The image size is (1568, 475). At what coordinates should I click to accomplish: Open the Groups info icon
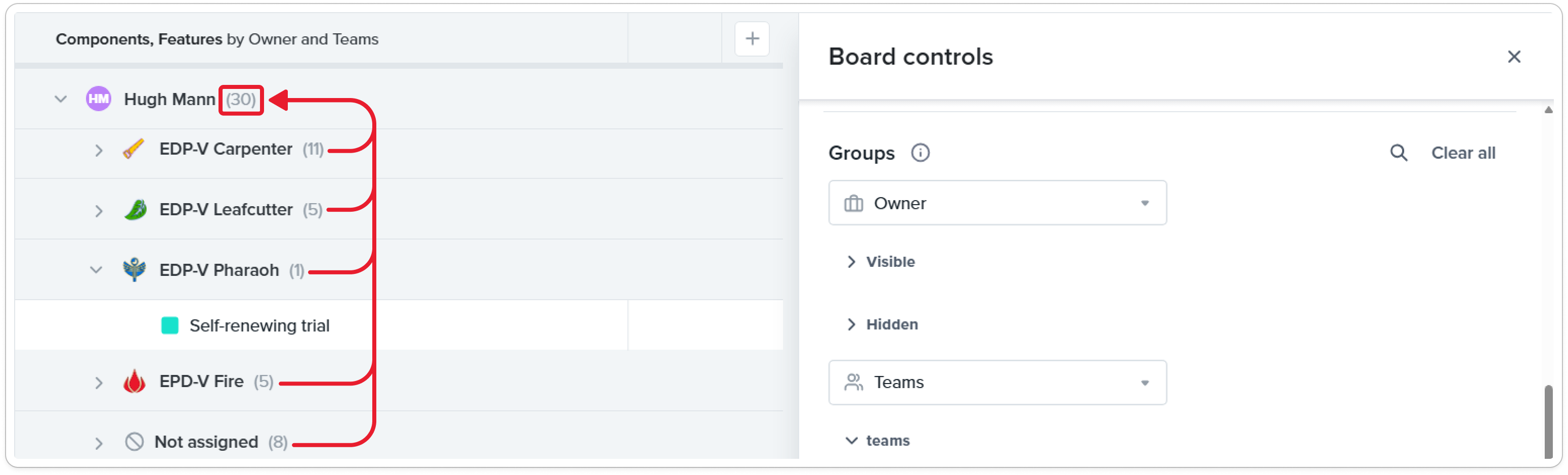920,153
